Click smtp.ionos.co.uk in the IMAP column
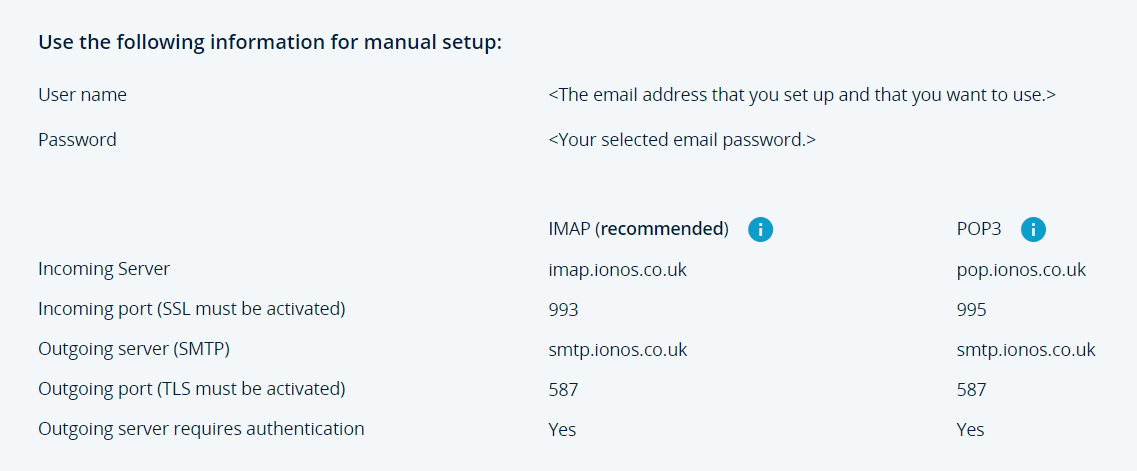This screenshot has width=1137, height=471. click(617, 350)
